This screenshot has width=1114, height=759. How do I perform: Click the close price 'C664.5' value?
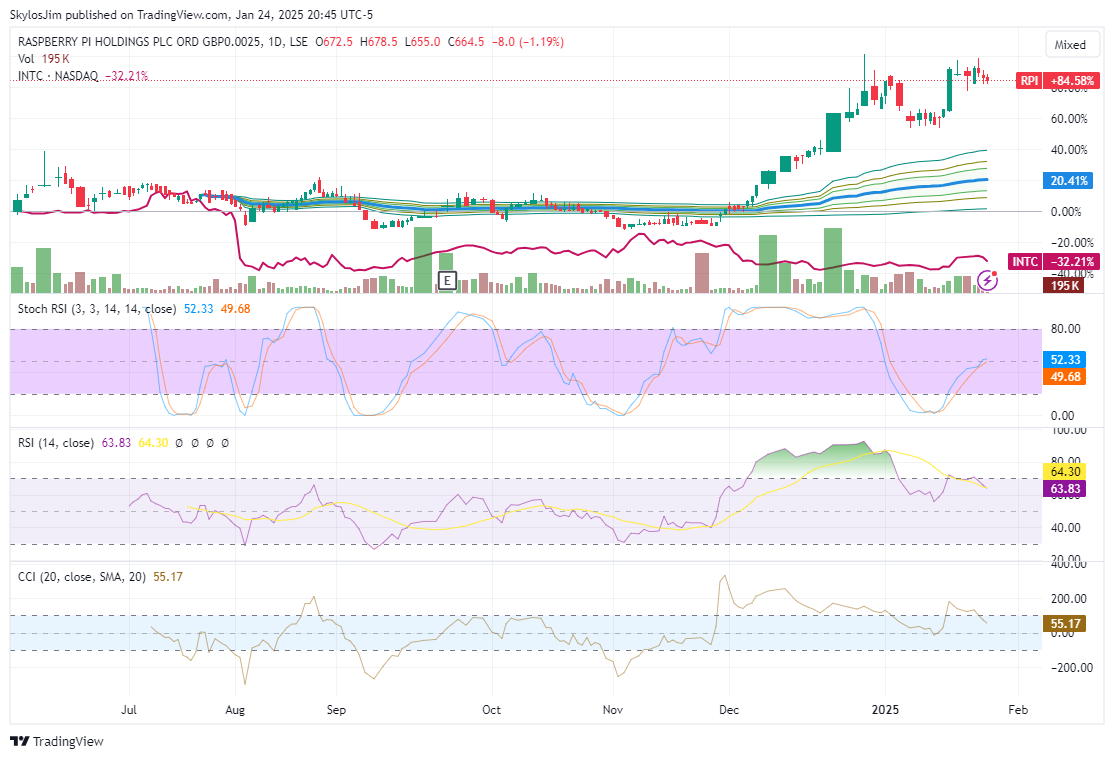pyautogui.click(x=466, y=42)
